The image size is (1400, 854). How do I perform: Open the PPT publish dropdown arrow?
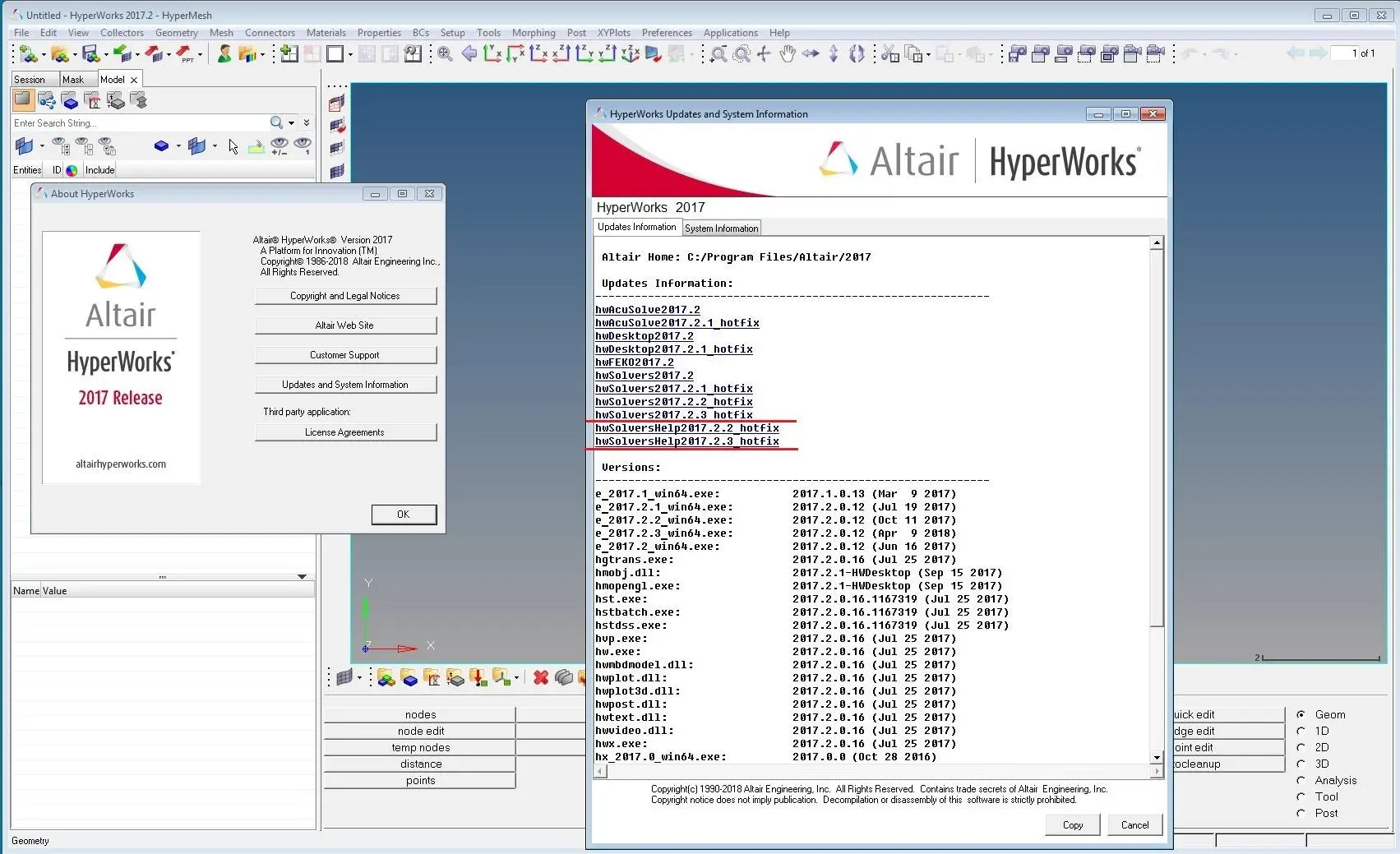pos(200,56)
